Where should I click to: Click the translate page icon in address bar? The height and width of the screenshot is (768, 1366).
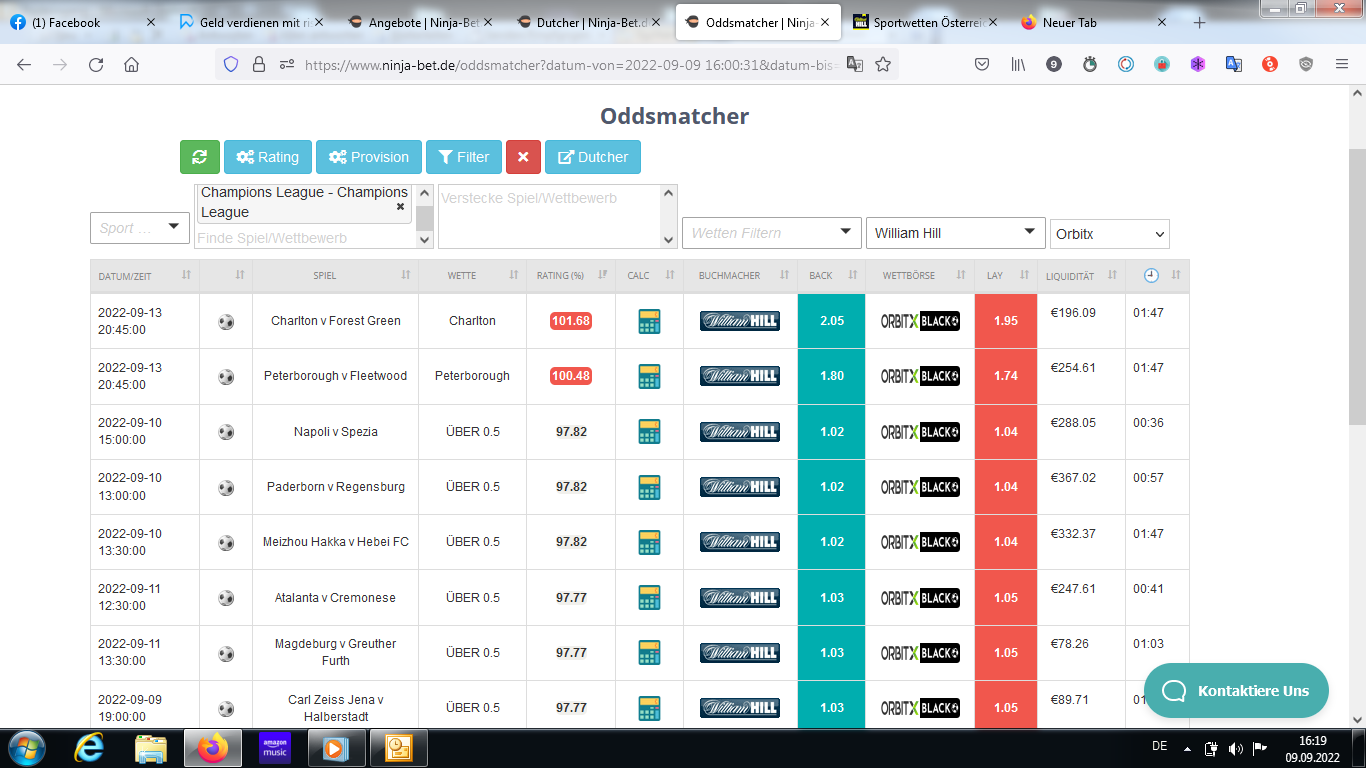(x=855, y=64)
